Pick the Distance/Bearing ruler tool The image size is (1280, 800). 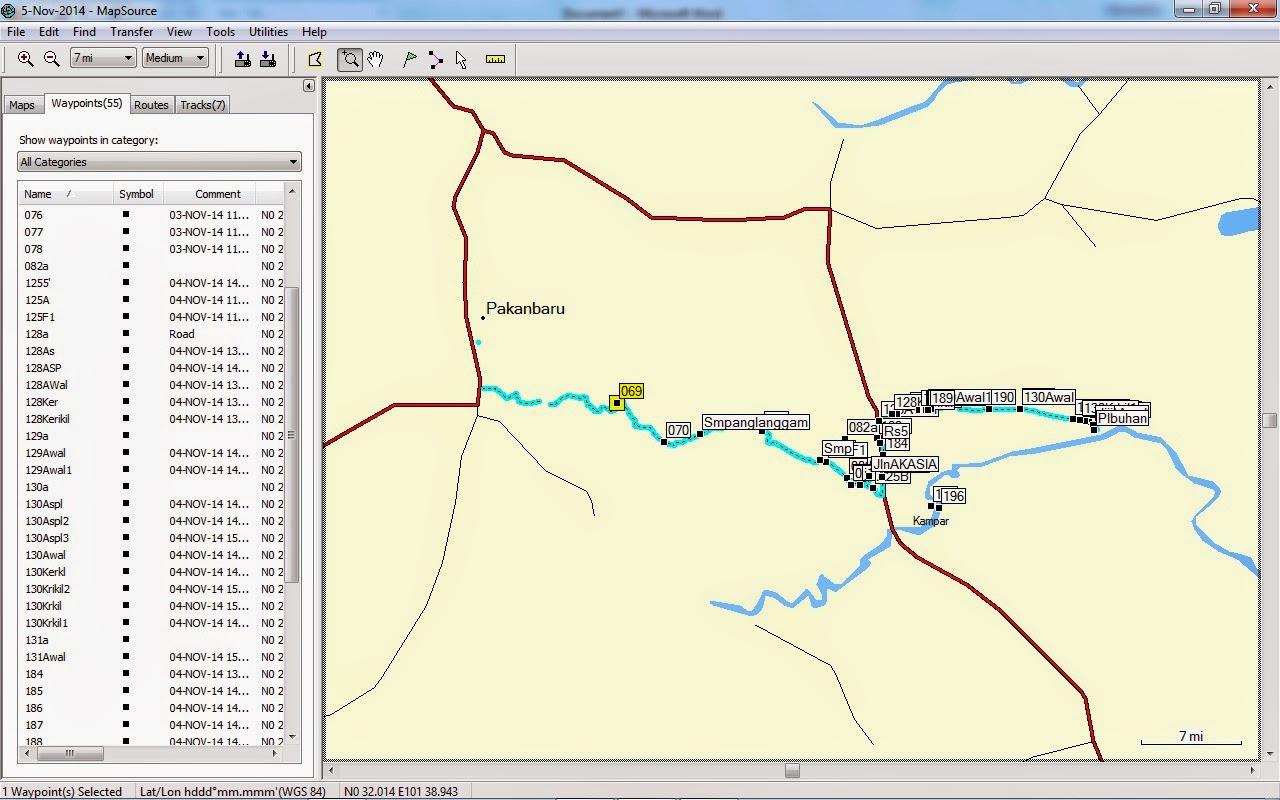[x=494, y=59]
